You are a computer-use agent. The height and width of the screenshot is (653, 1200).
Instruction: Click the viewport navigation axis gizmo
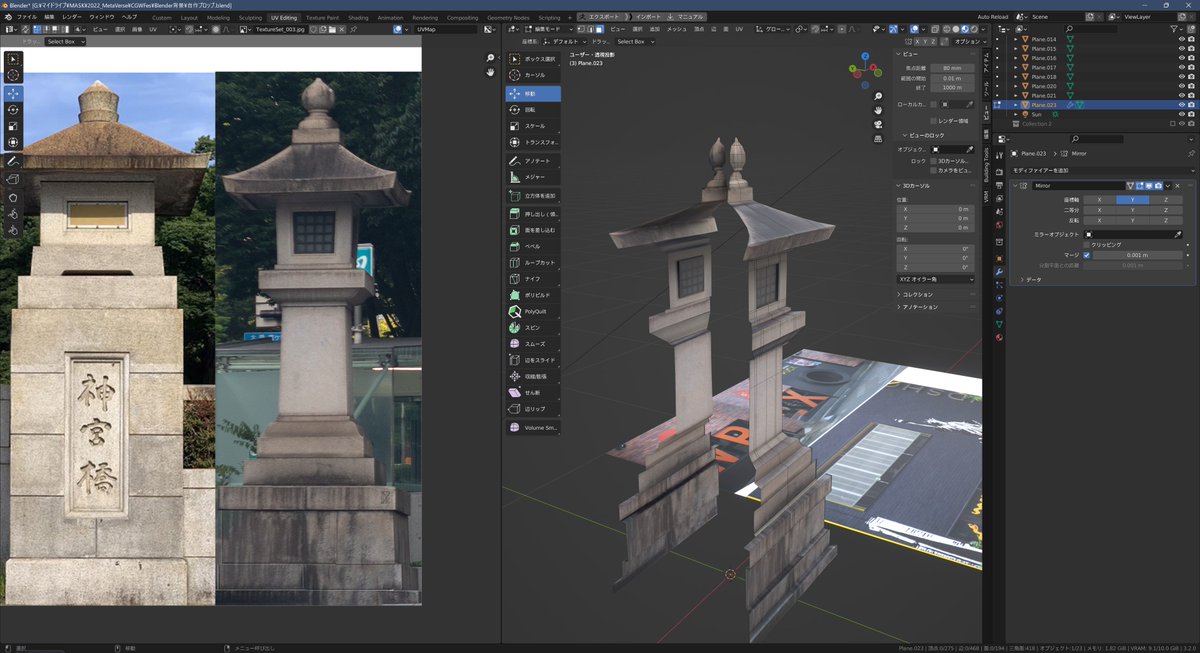click(865, 69)
